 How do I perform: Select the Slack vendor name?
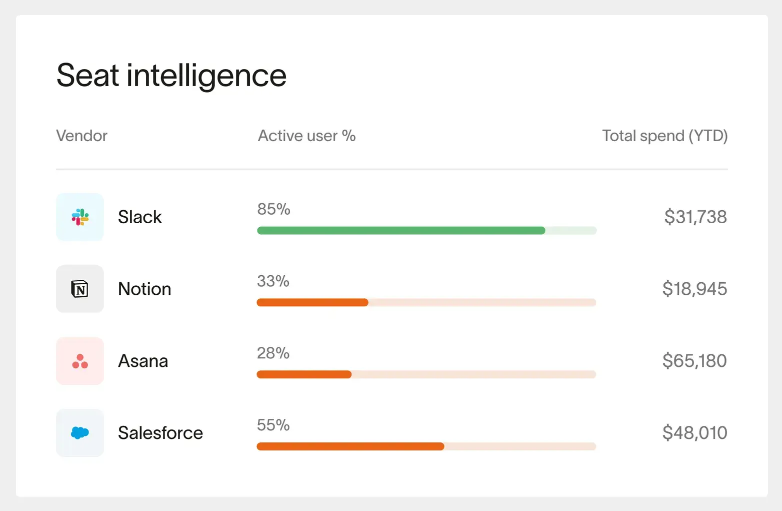pos(140,217)
